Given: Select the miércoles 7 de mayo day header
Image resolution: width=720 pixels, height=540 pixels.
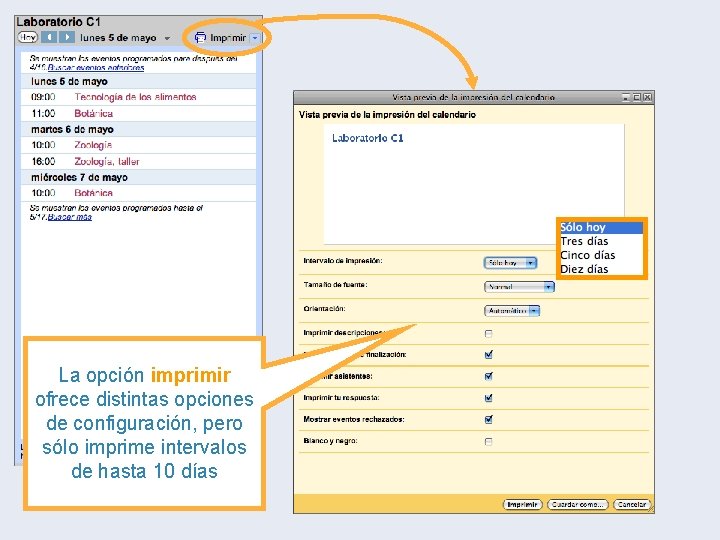Looking at the screenshot, I should [x=138, y=177].
